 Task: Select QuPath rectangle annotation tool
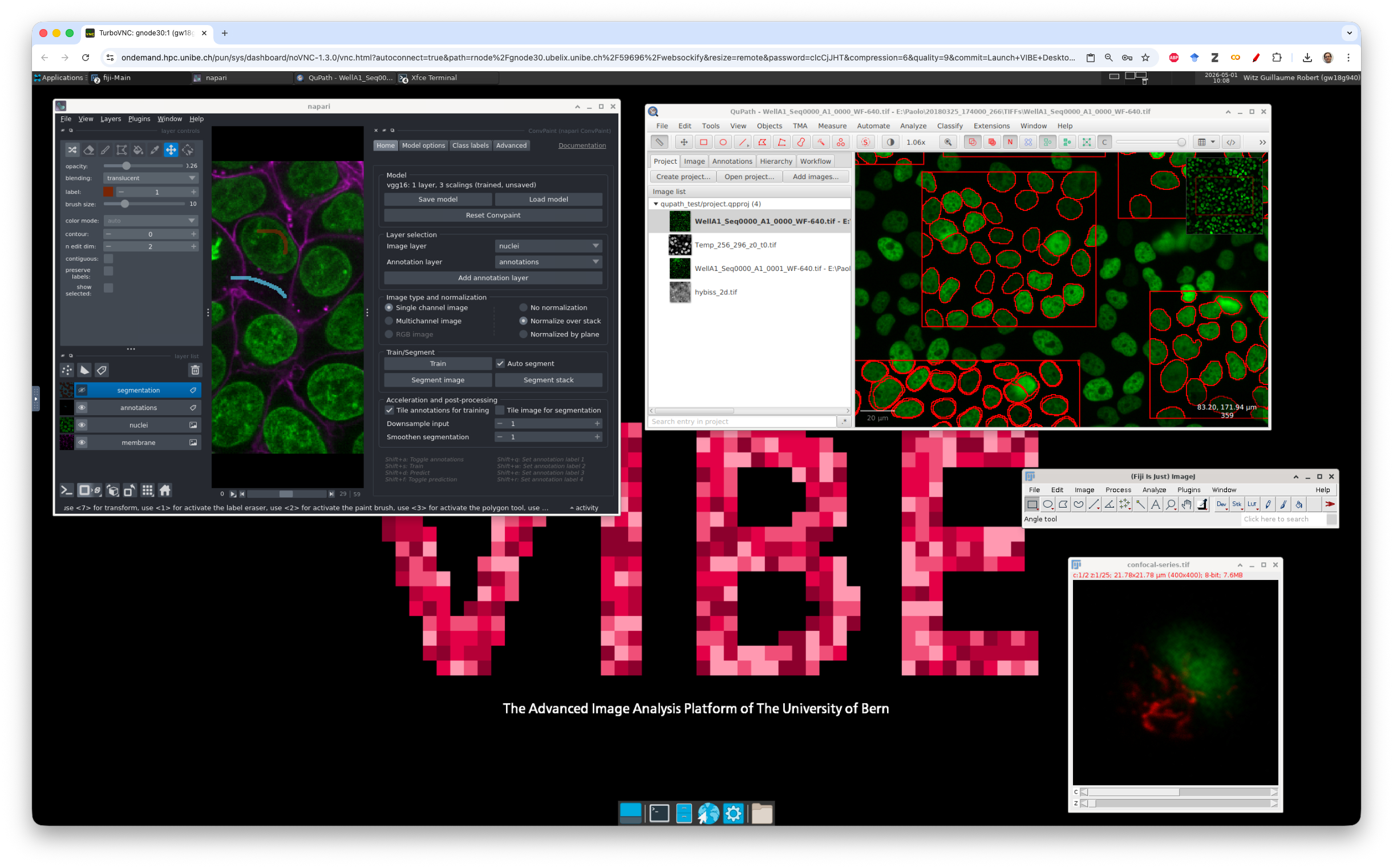703,143
